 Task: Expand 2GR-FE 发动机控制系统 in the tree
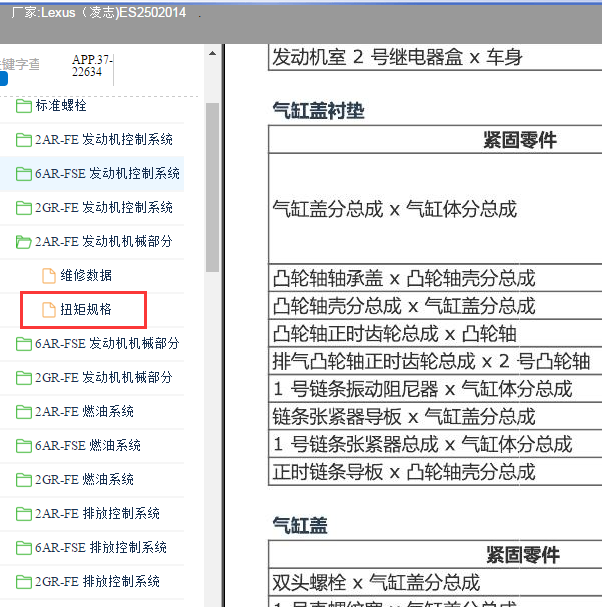(104, 207)
